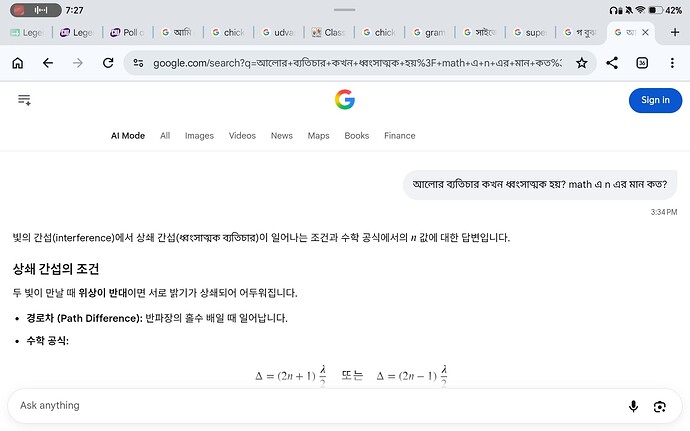
Task: Switch to the udva tab
Action: (x=279, y=33)
